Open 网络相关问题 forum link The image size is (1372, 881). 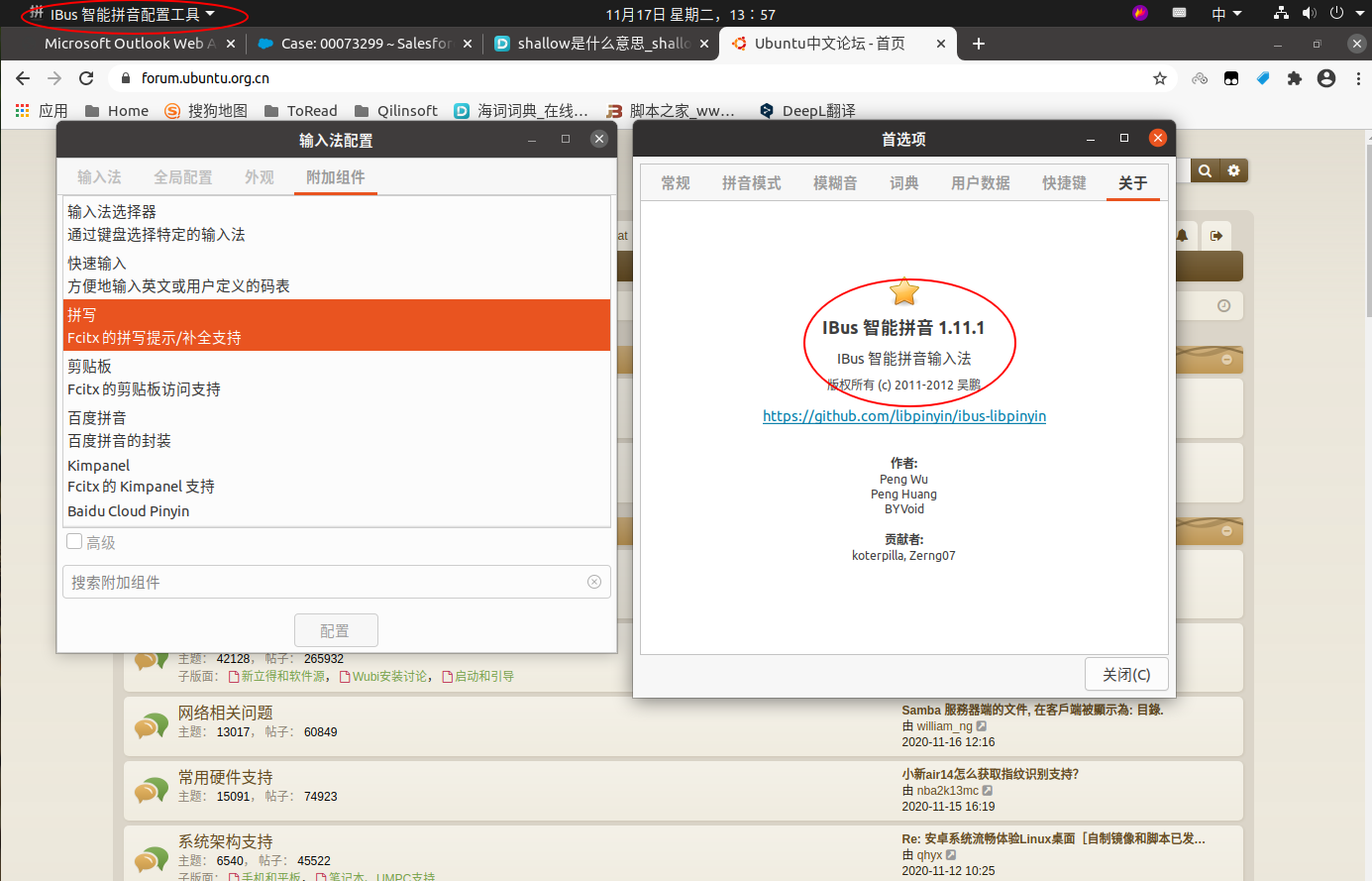pos(225,713)
